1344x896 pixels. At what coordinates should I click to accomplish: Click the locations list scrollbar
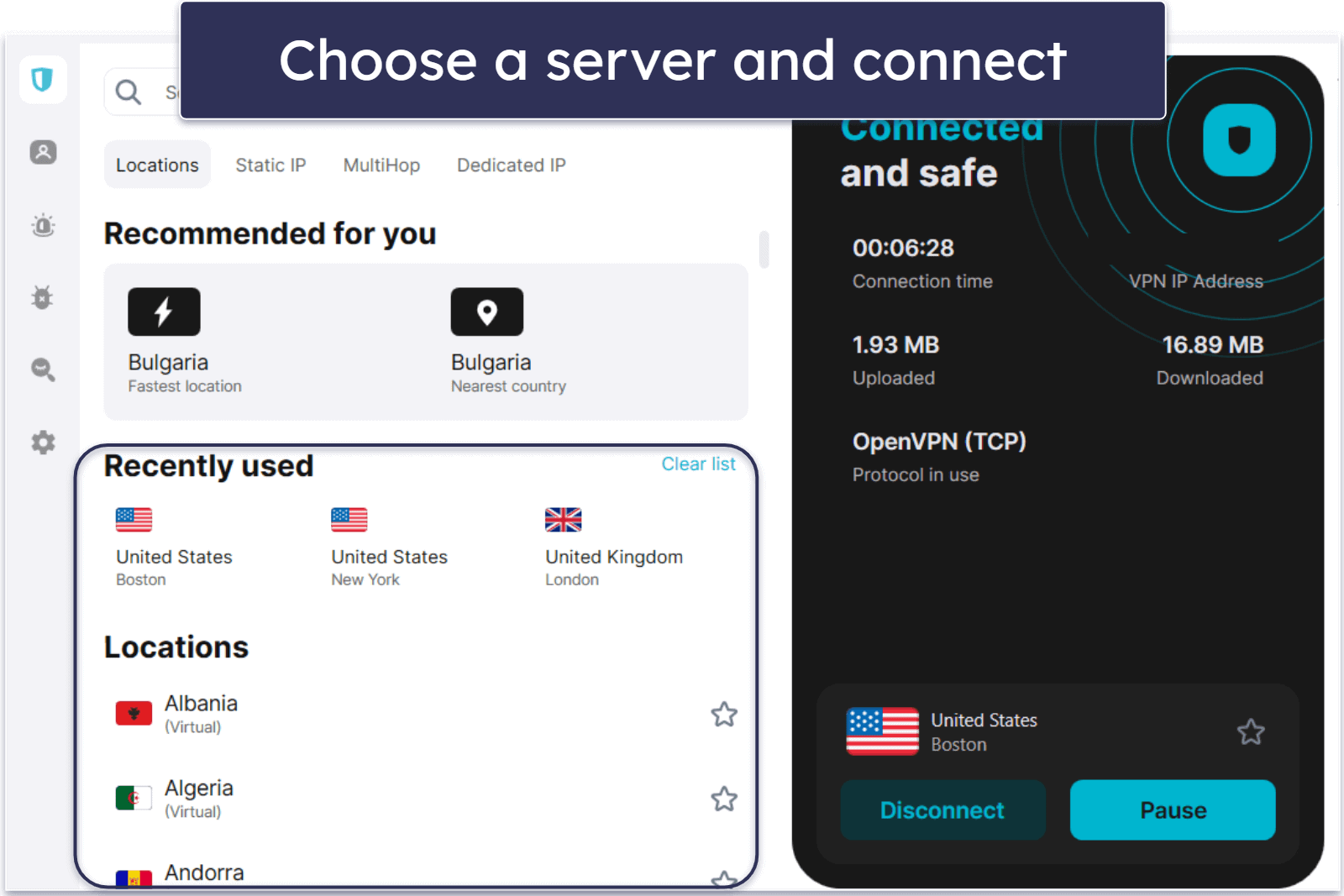[x=764, y=249]
